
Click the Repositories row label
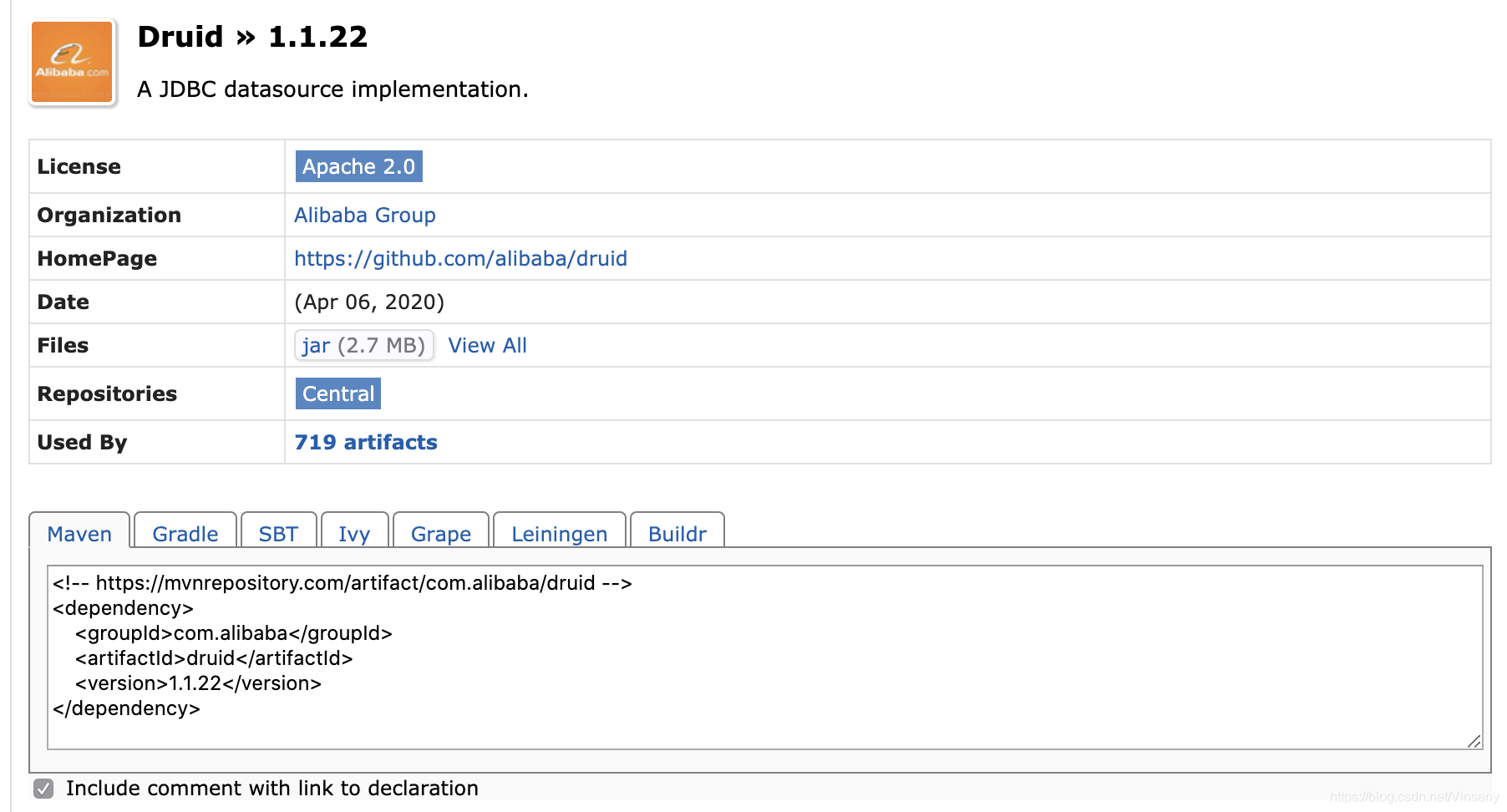(107, 393)
